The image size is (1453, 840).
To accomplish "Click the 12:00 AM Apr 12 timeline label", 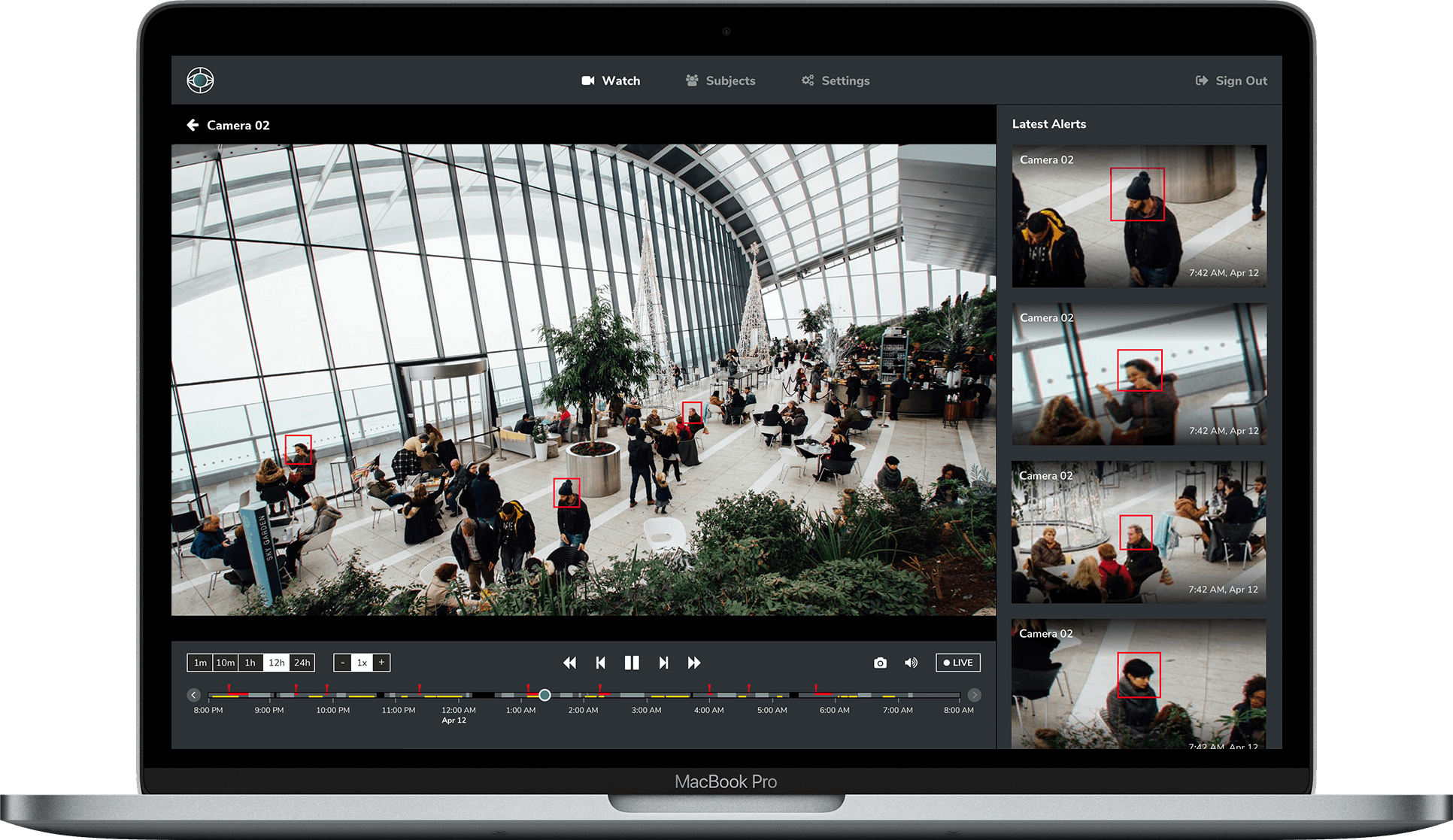I will coord(458,714).
